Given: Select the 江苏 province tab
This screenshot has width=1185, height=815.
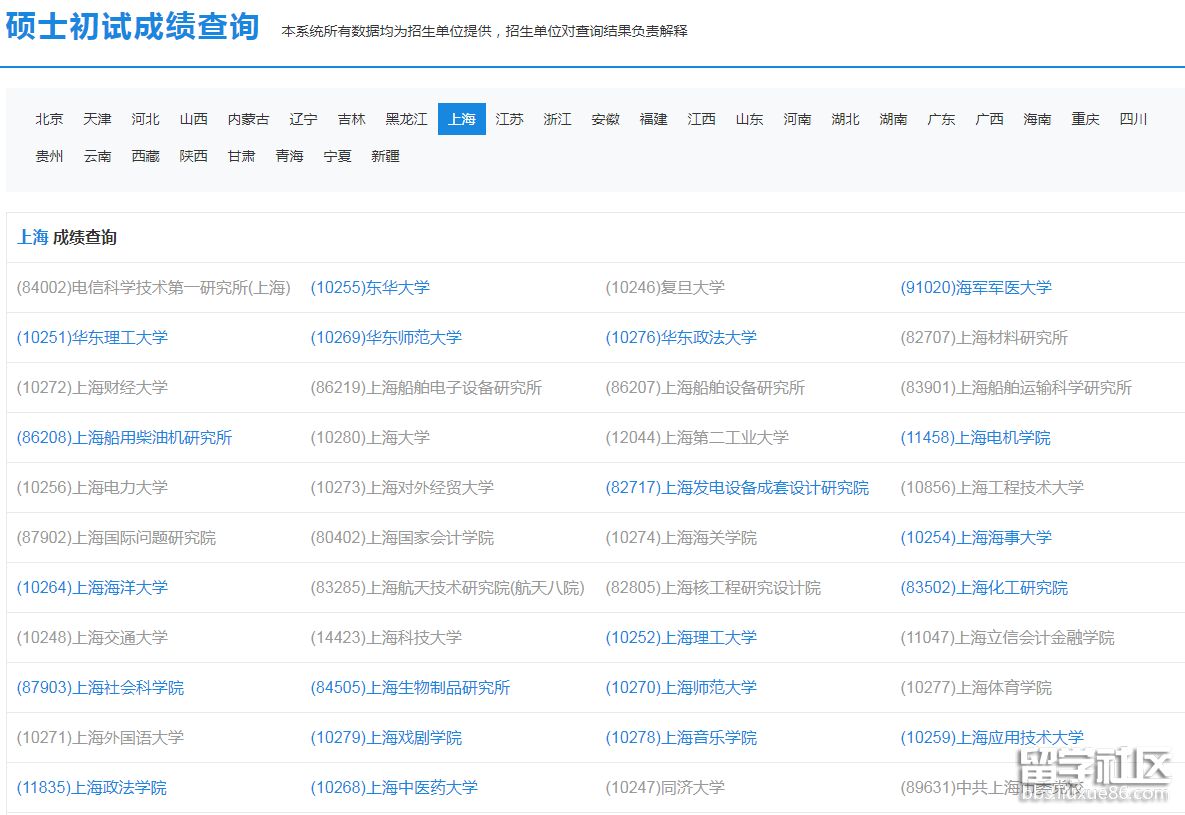Looking at the screenshot, I should tap(509, 118).
